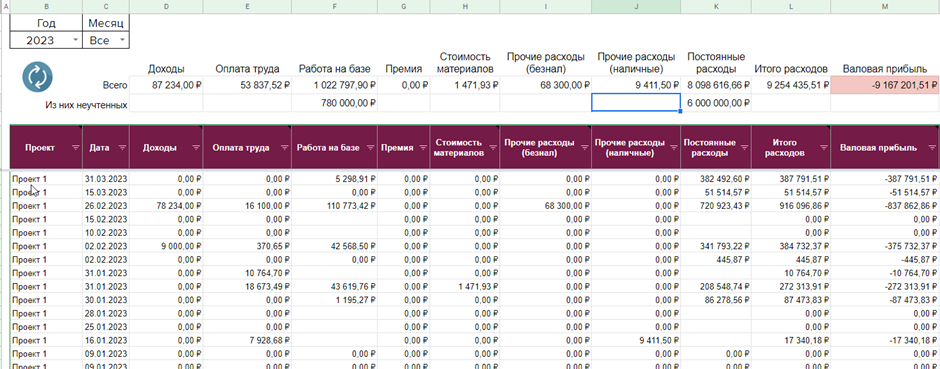Select неучтенных cell 6 000 000,00 ₽
Screen dimensions: 940x369
click(716, 103)
